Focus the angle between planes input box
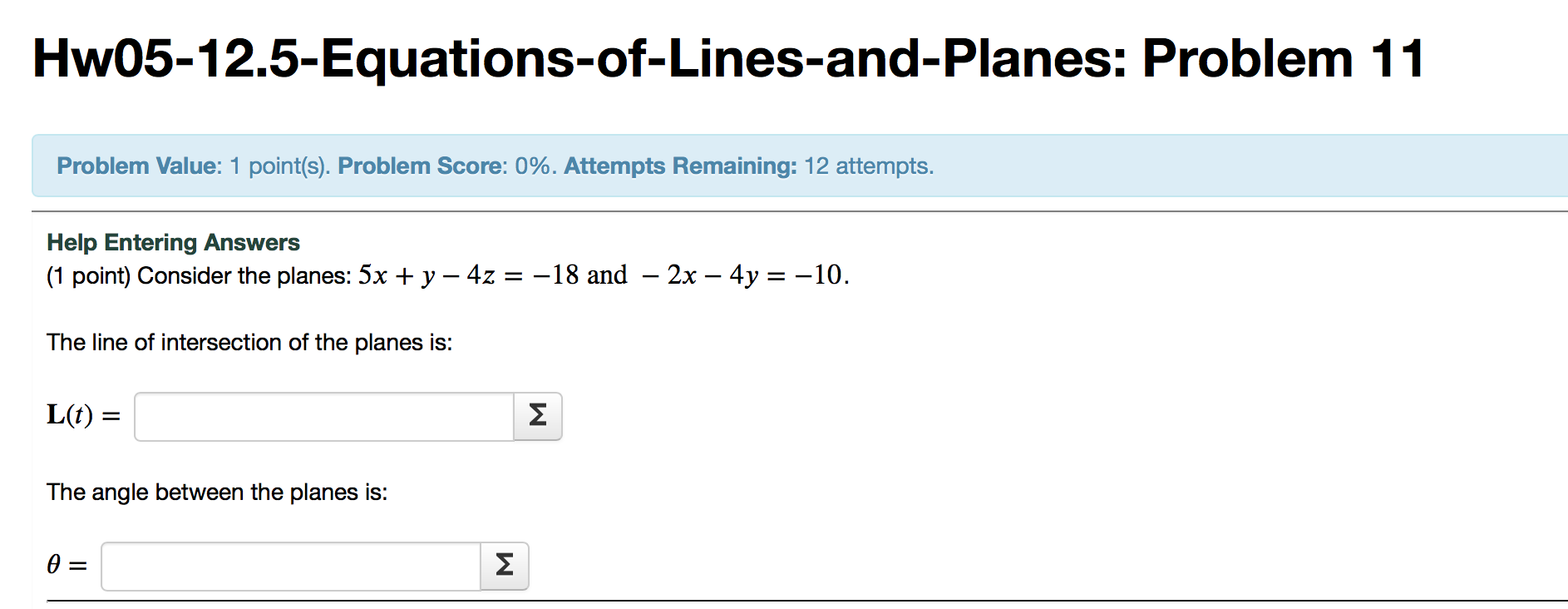The height and width of the screenshot is (609, 1568). coord(289,566)
